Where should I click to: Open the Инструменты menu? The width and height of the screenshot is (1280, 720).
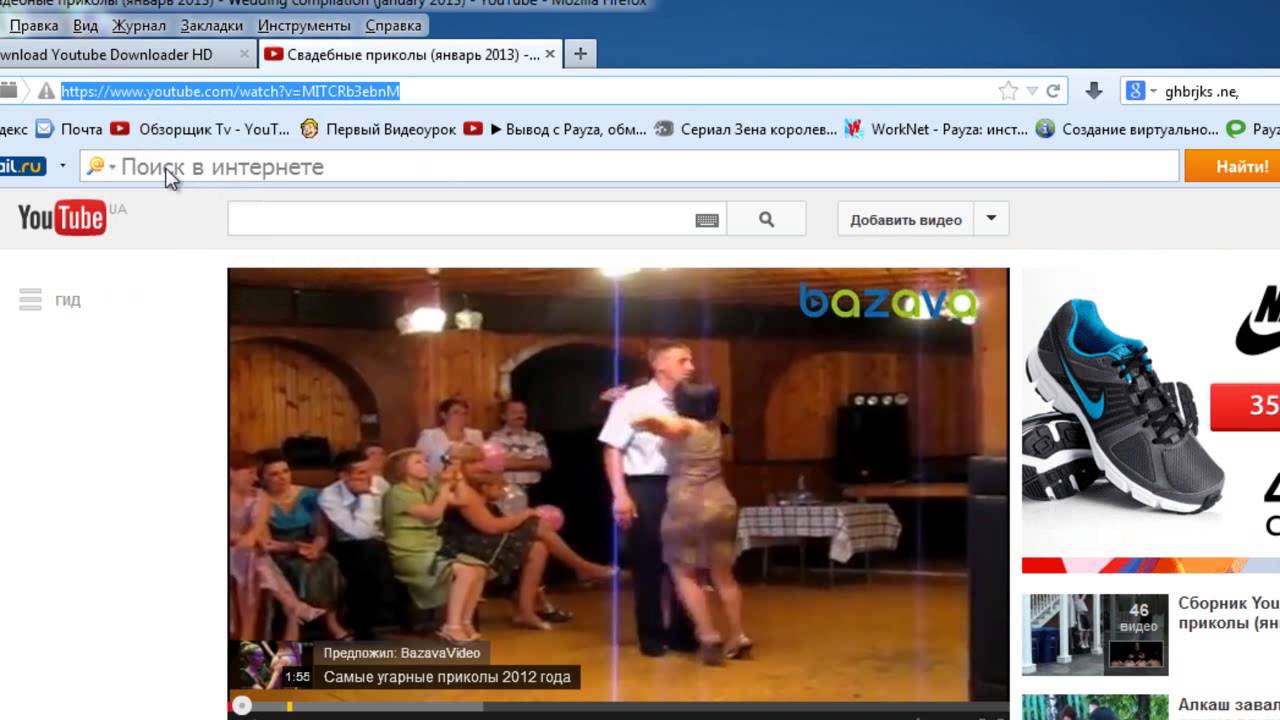304,25
